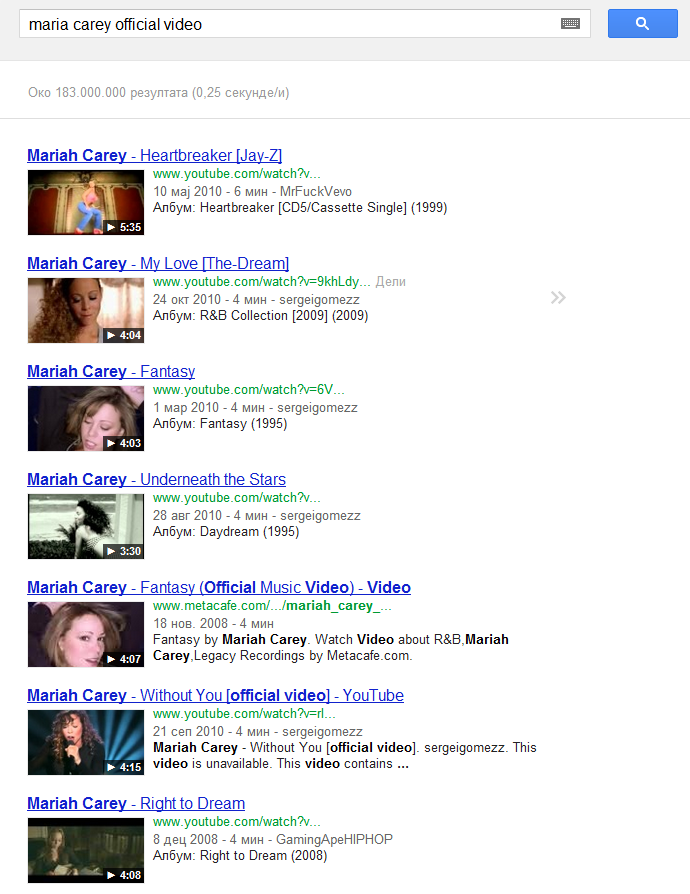Click the www.youtube.com/watch?v=9khLdy... URL
Viewport: 690px width, 894px height.
(x=262, y=282)
